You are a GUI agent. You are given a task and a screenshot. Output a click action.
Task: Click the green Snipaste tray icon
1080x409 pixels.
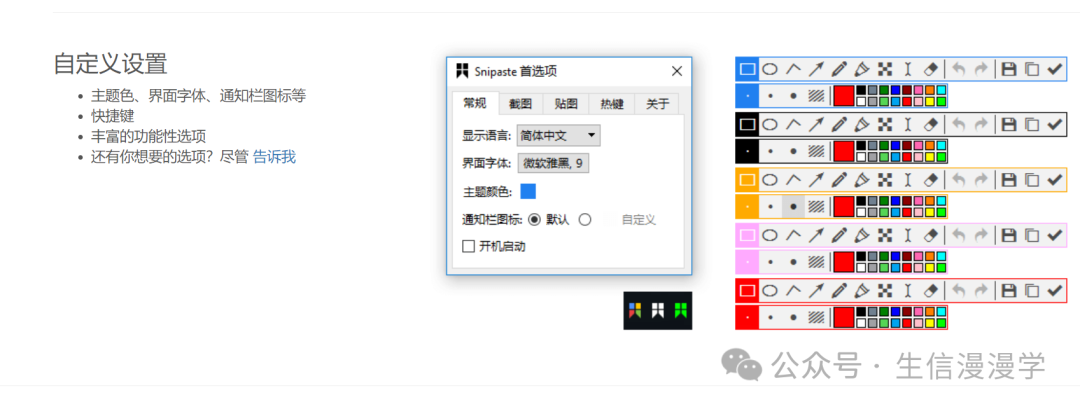[681, 311]
